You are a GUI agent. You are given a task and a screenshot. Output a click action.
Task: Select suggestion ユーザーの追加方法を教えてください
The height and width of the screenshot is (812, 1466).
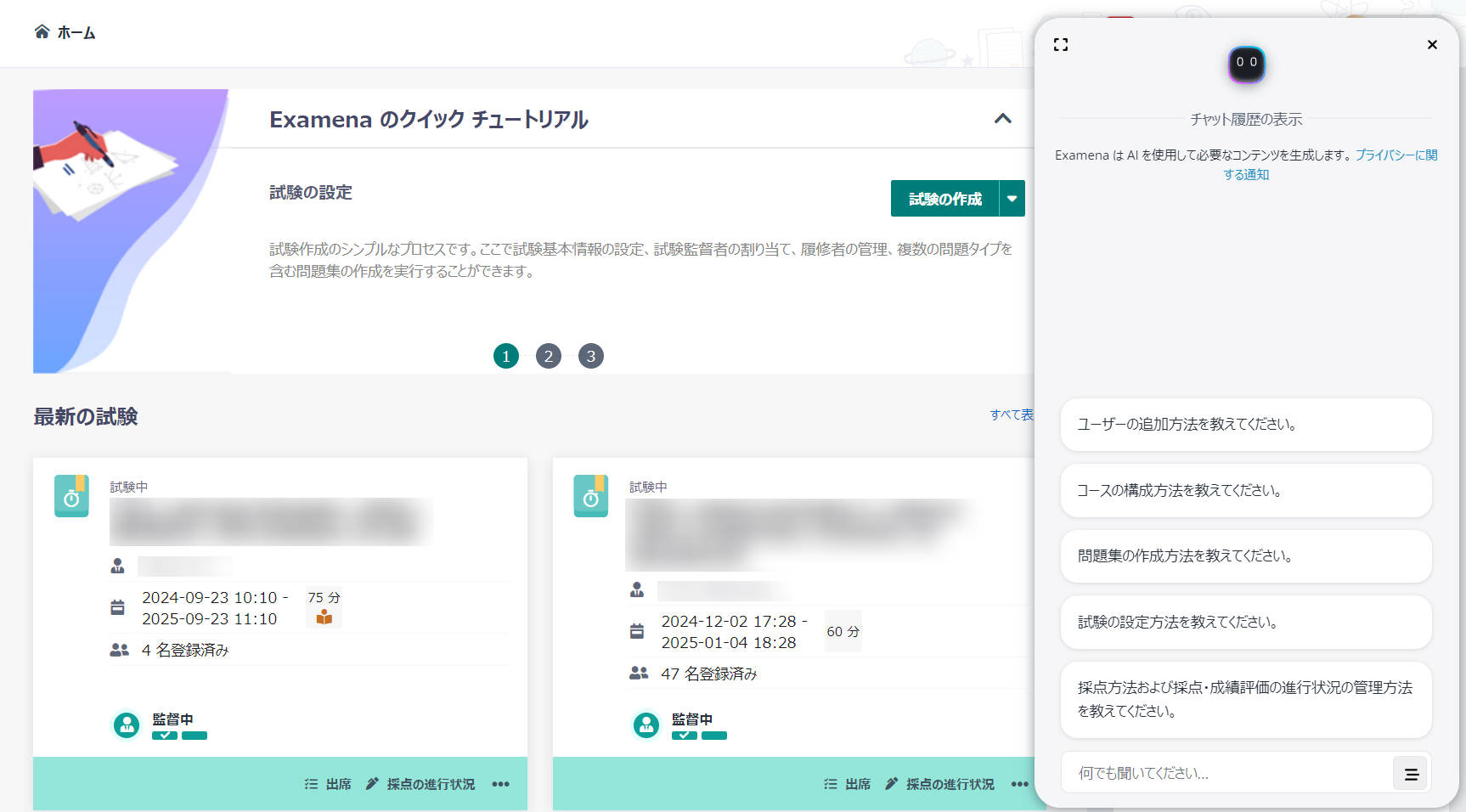point(1246,425)
